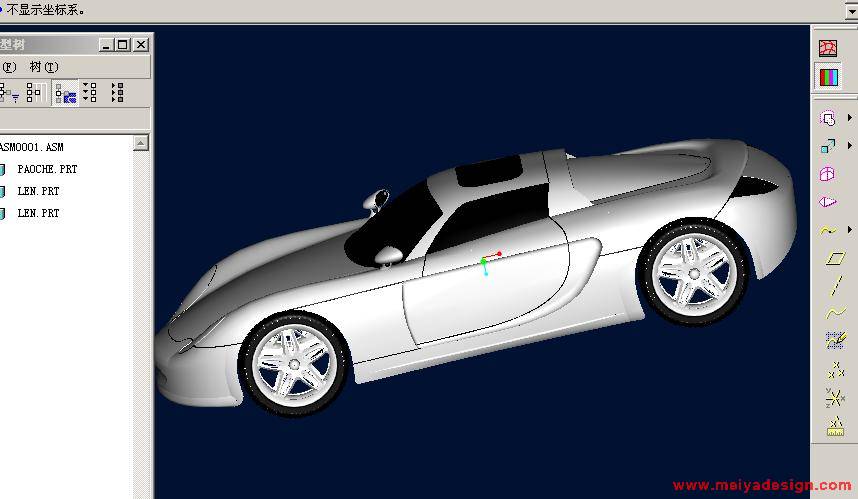This screenshot has width=858, height=499.
Task: Click the analysis ruler icon
Action: click(836, 426)
